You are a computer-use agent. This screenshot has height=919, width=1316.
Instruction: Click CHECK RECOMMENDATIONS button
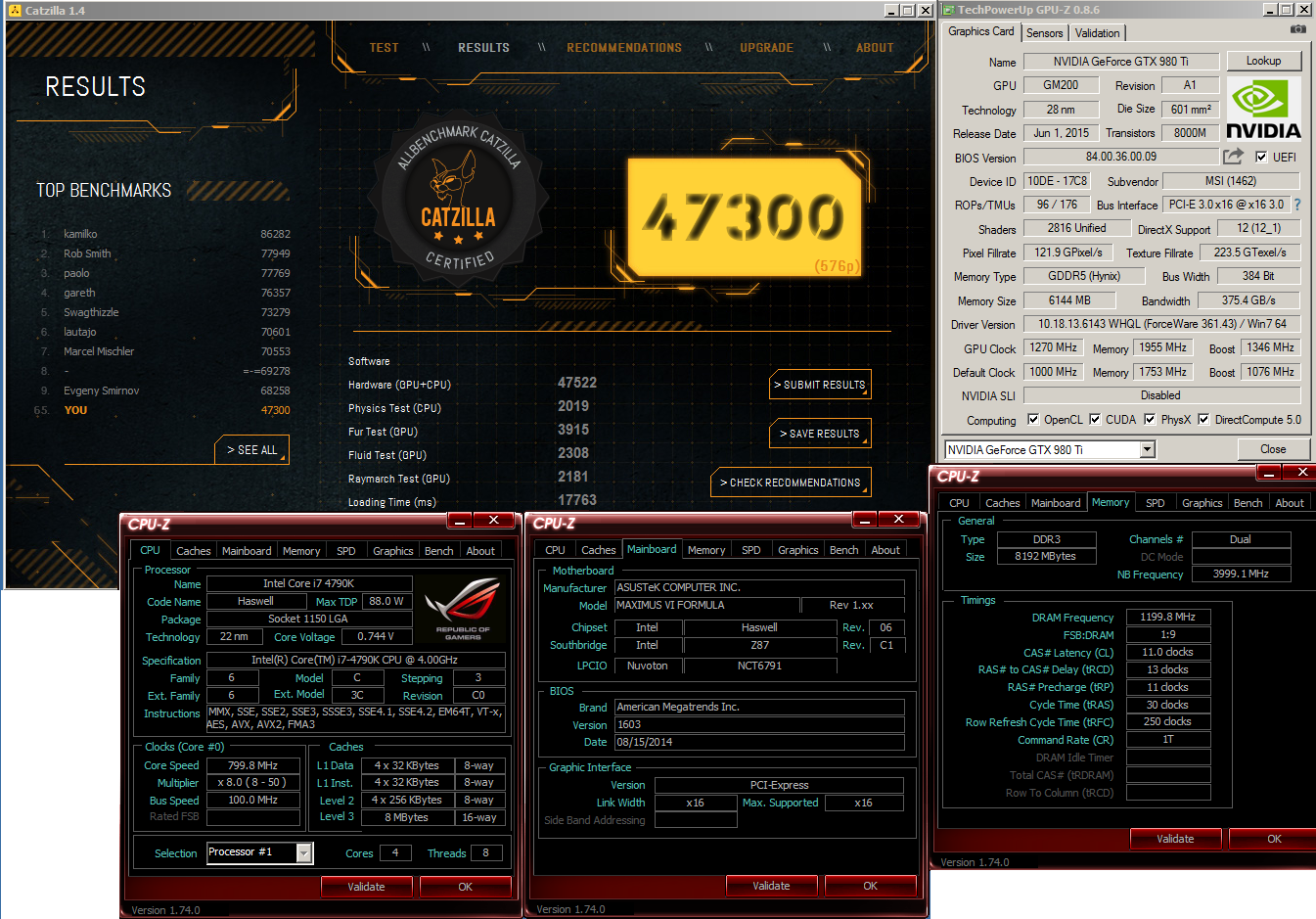point(791,482)
